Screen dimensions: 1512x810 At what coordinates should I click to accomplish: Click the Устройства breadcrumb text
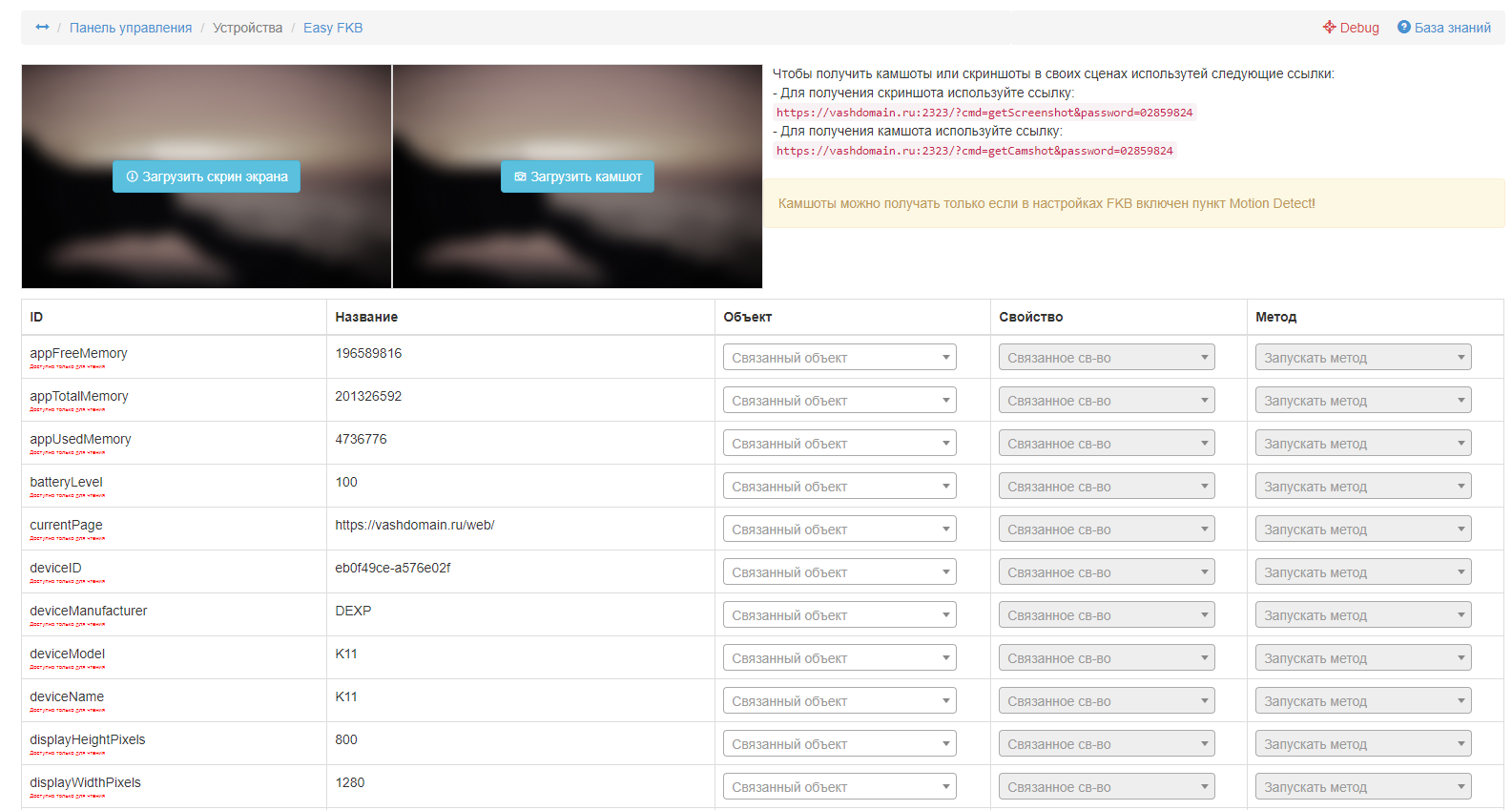(x=248, y=28)
